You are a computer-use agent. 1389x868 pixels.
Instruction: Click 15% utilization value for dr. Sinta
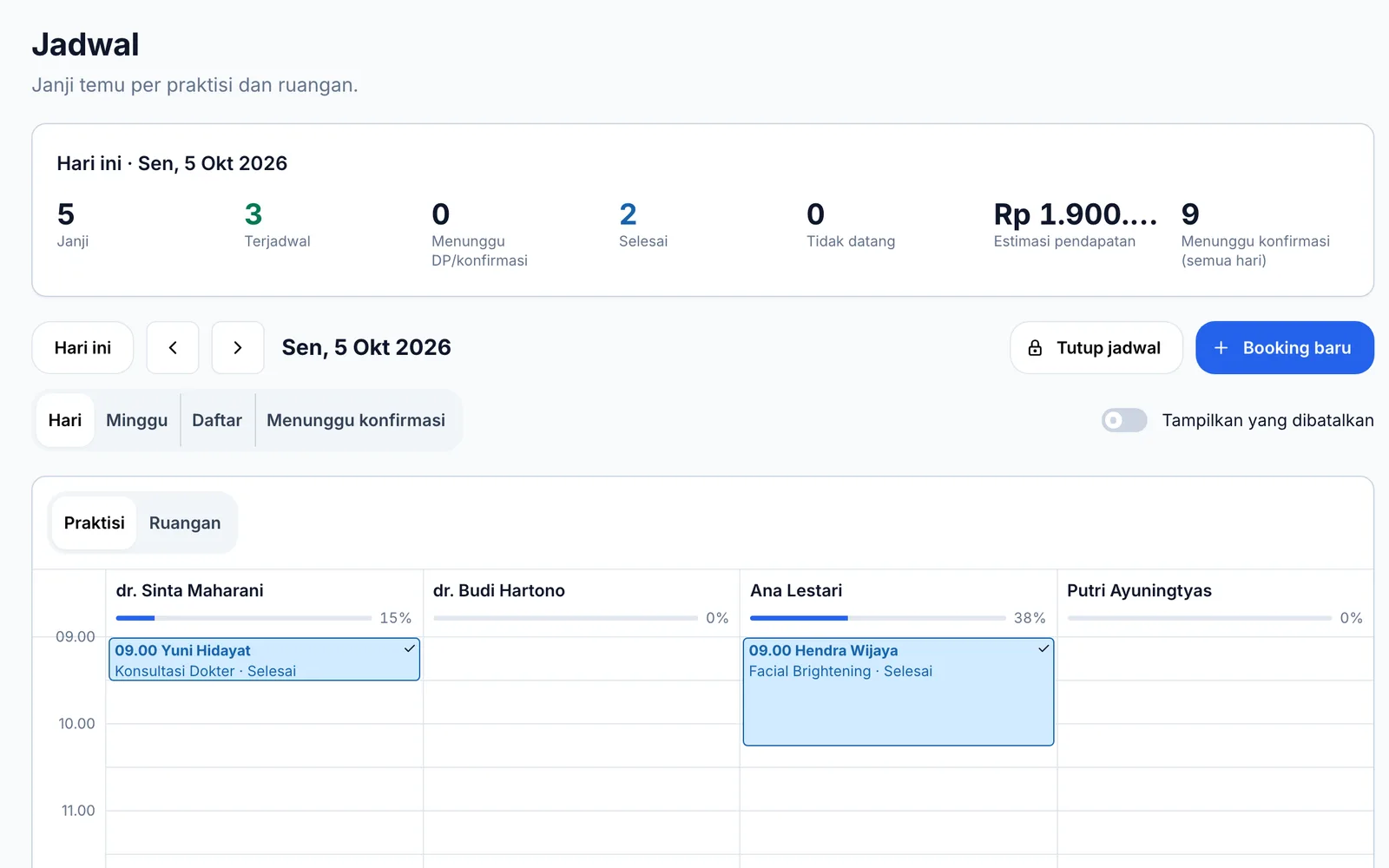pyautogui.click(x=396, y=618)
